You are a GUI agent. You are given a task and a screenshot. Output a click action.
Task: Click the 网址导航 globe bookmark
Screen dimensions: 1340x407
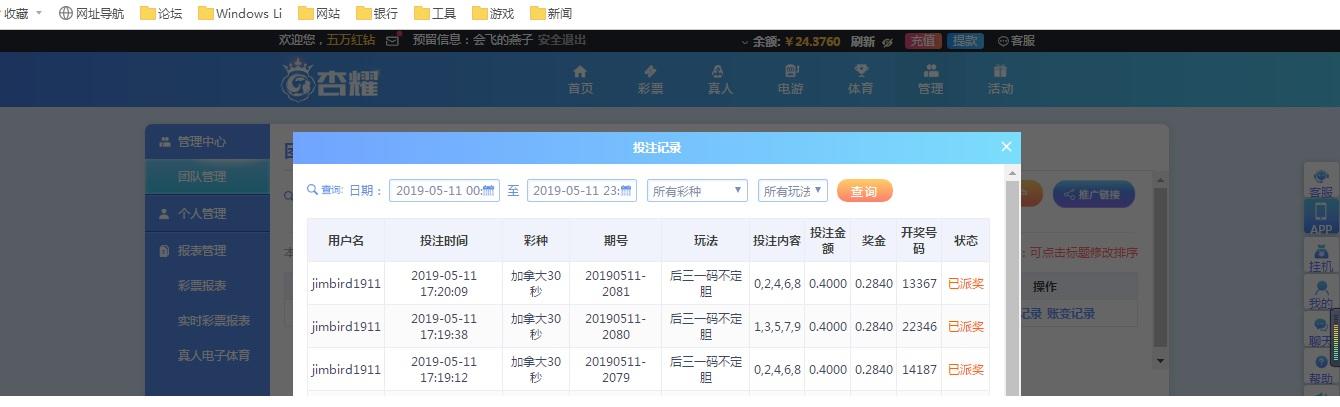pos(92,13)
